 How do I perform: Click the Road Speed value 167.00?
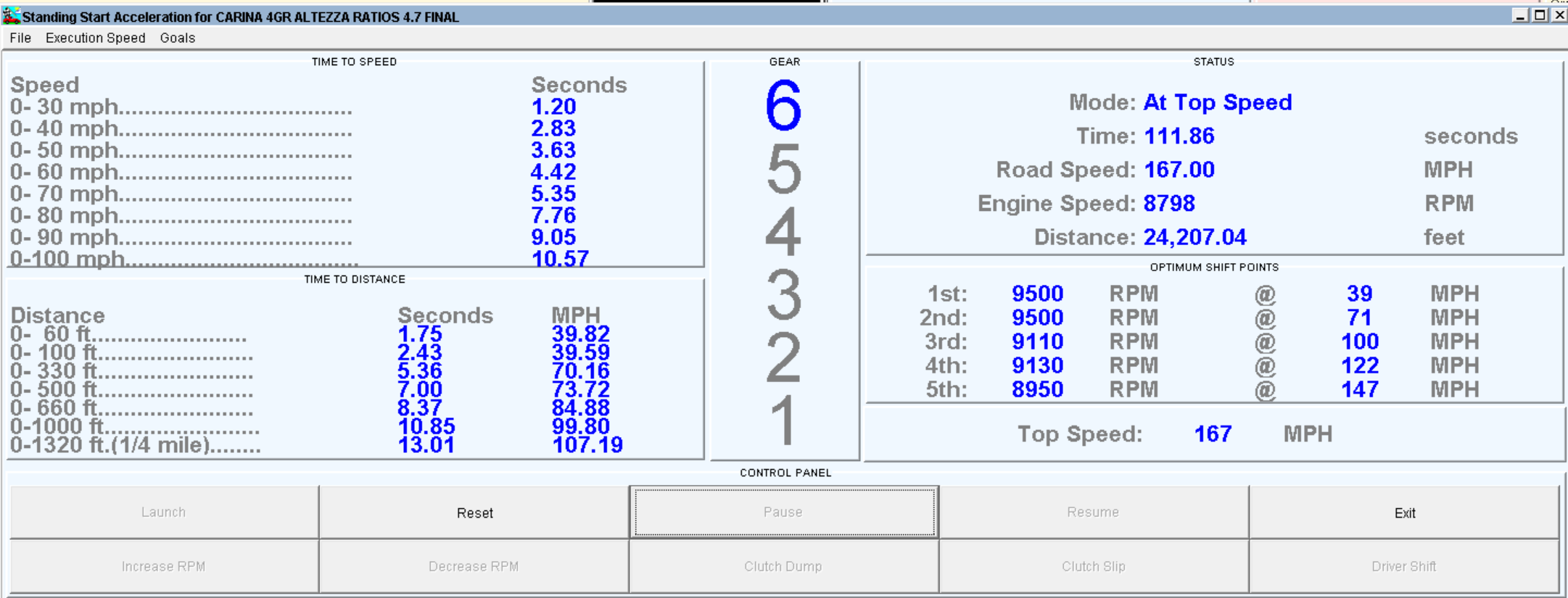point(1179,170)
